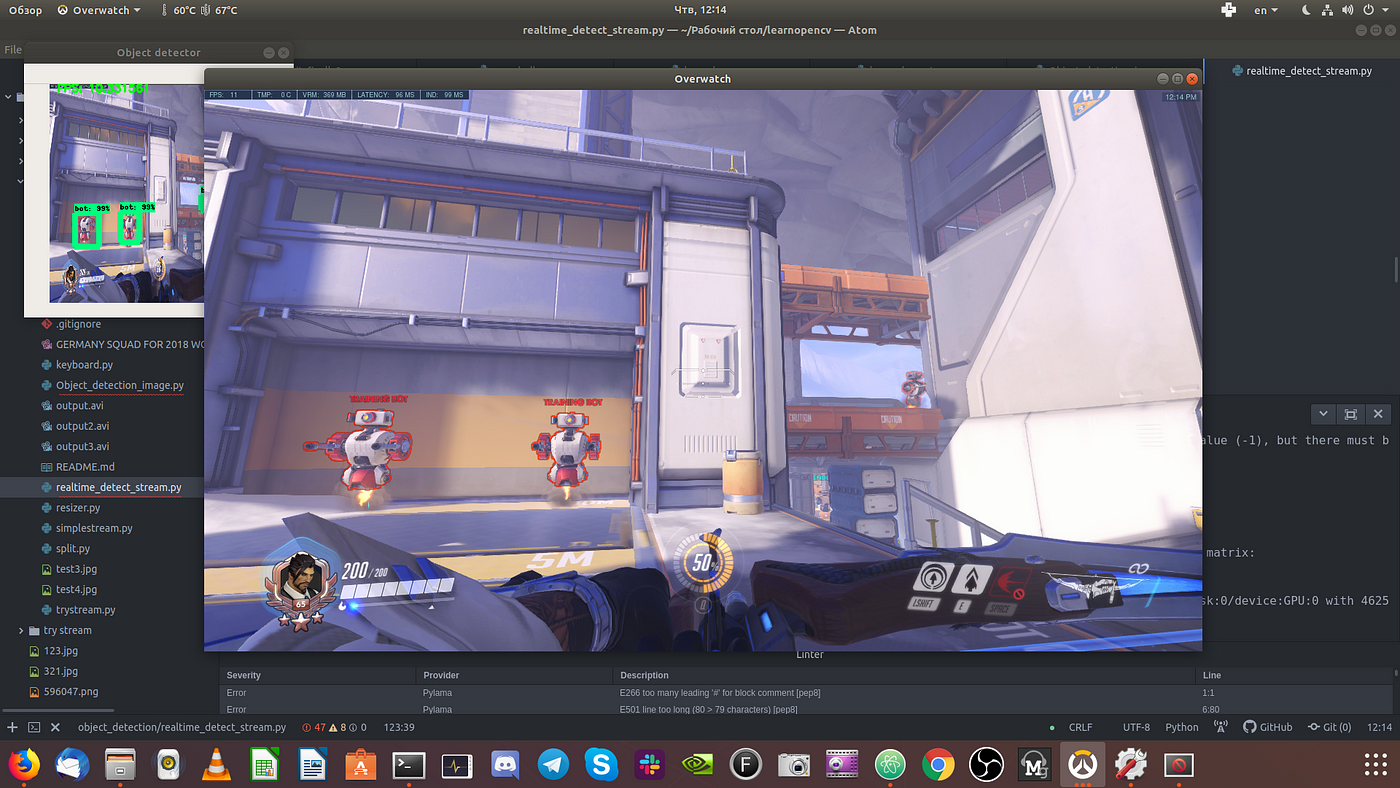The height and width of the screenshot is (788, 1400).
Task: Select Python grammar in status bar
Action: [x=1182, y=728]
